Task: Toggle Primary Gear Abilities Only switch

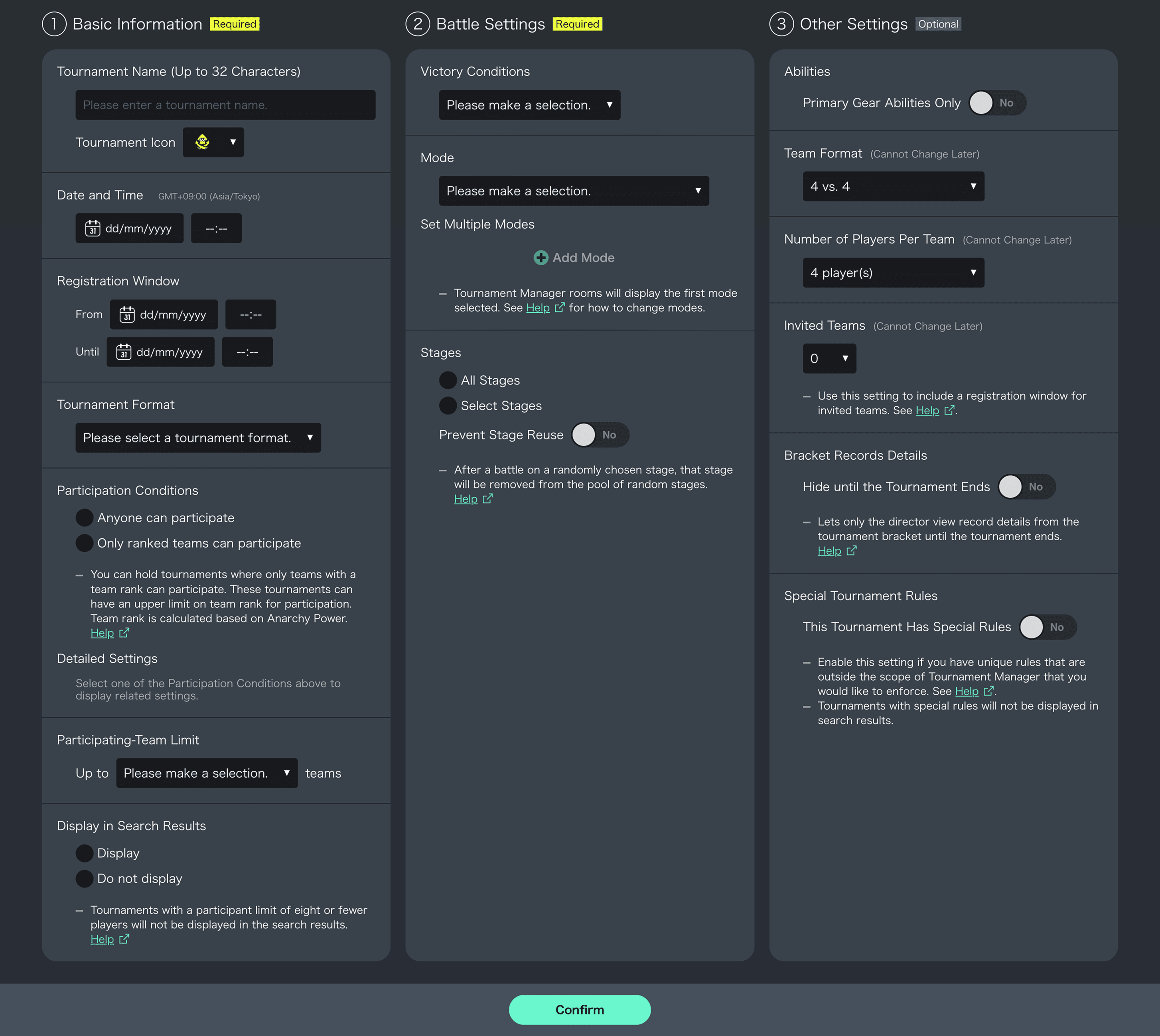Action: (998, 103)
